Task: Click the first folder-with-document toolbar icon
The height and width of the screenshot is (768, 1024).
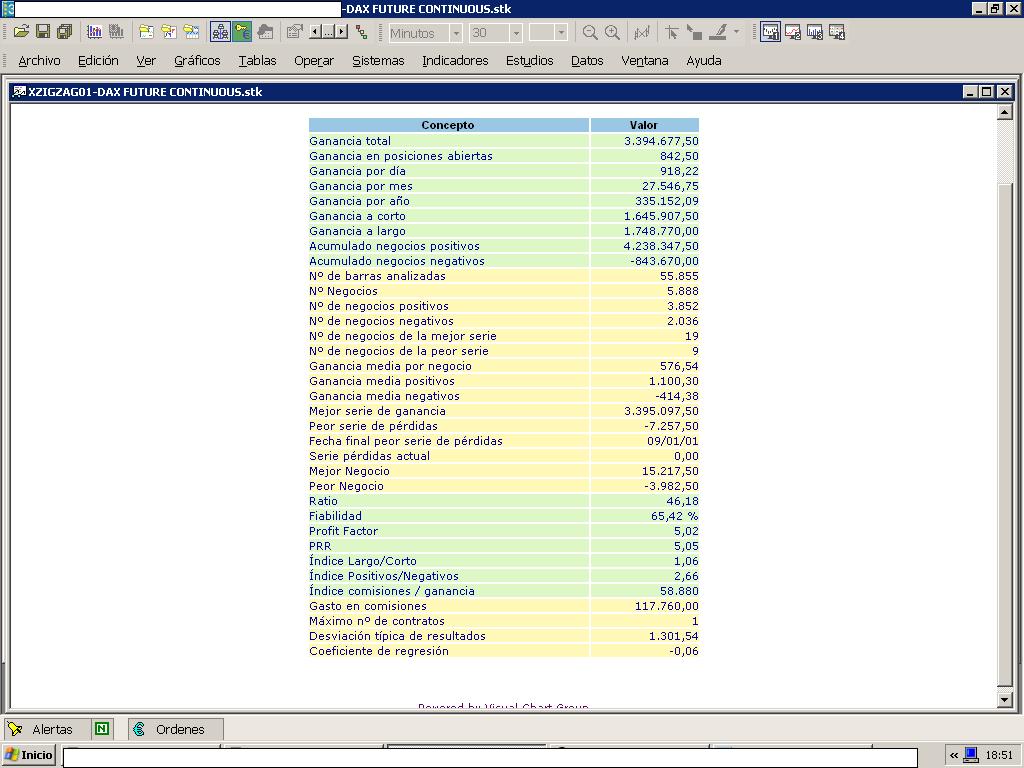Action: (x=146, y=31)
